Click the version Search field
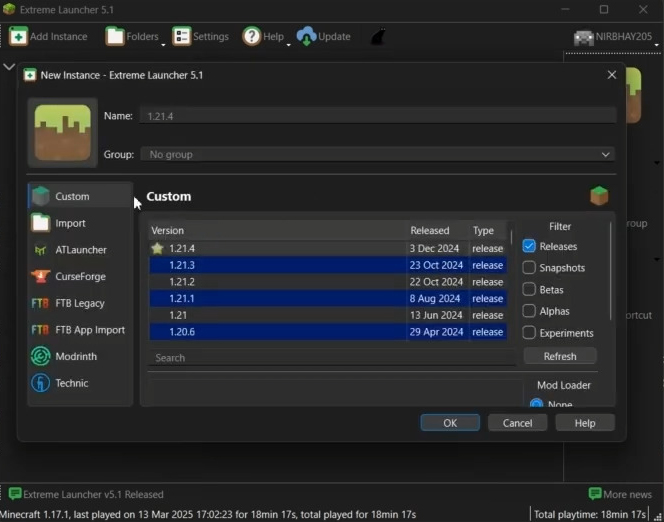The width and height of the screenshot is (664, 522). coord(332,358)
